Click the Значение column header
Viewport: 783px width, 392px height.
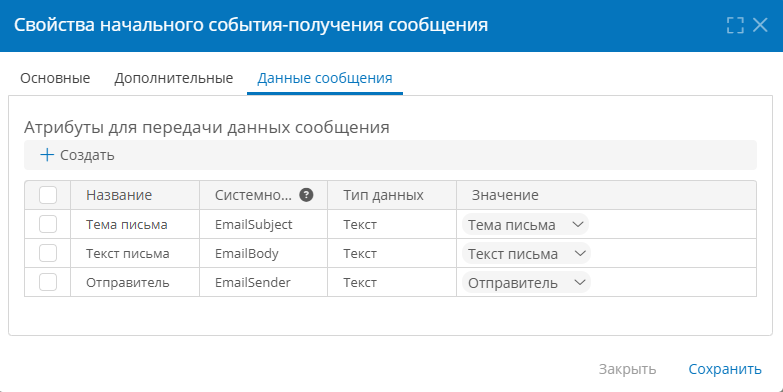tap(505, 195)
